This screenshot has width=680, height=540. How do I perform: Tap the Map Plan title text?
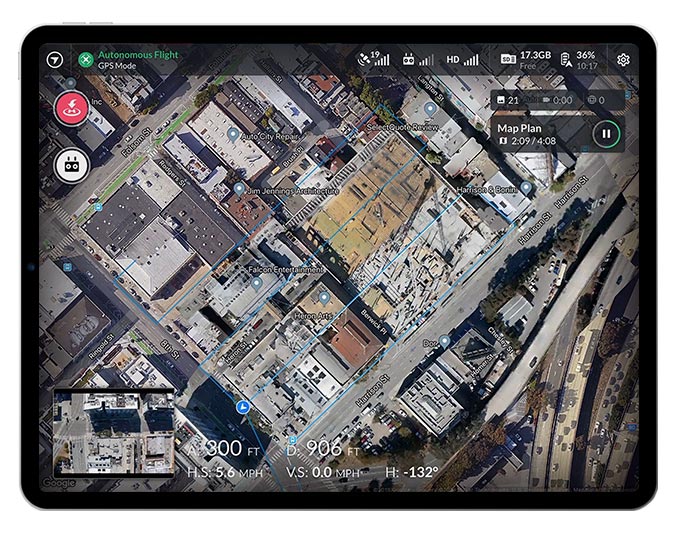[x=519, y=128]
